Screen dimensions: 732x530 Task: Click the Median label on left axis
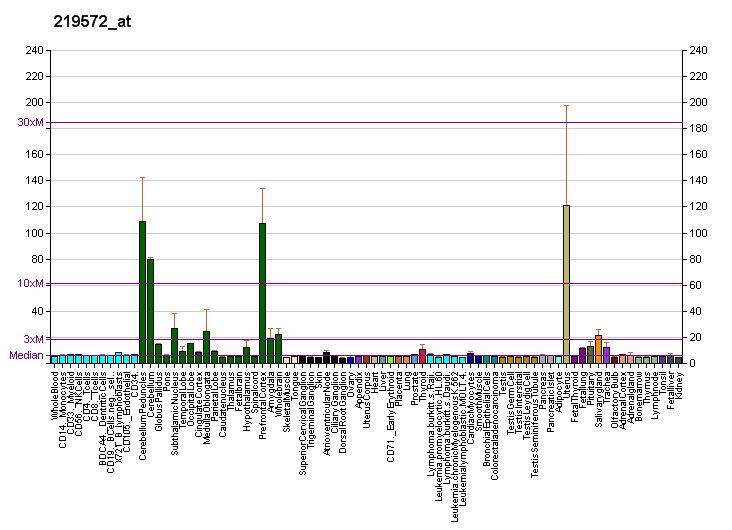click(x=27, y=355)
